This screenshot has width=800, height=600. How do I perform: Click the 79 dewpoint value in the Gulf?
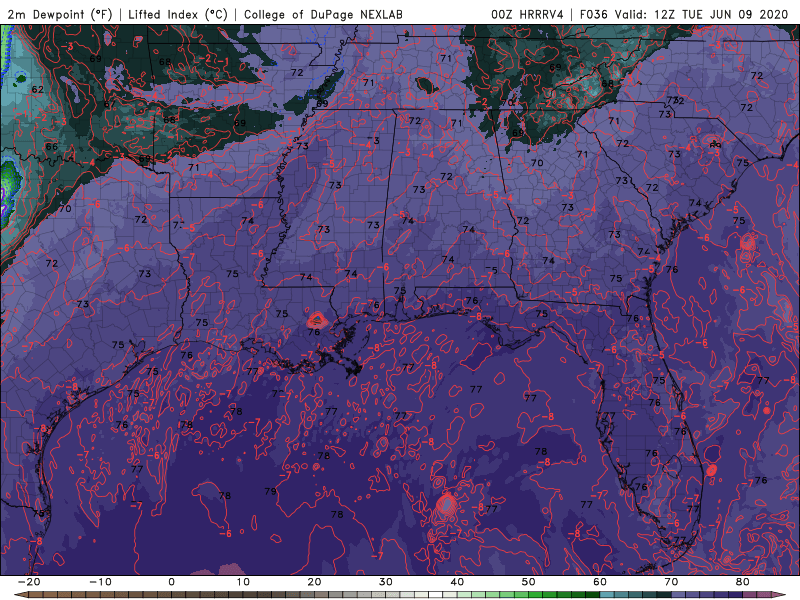(x=270, y=491)
